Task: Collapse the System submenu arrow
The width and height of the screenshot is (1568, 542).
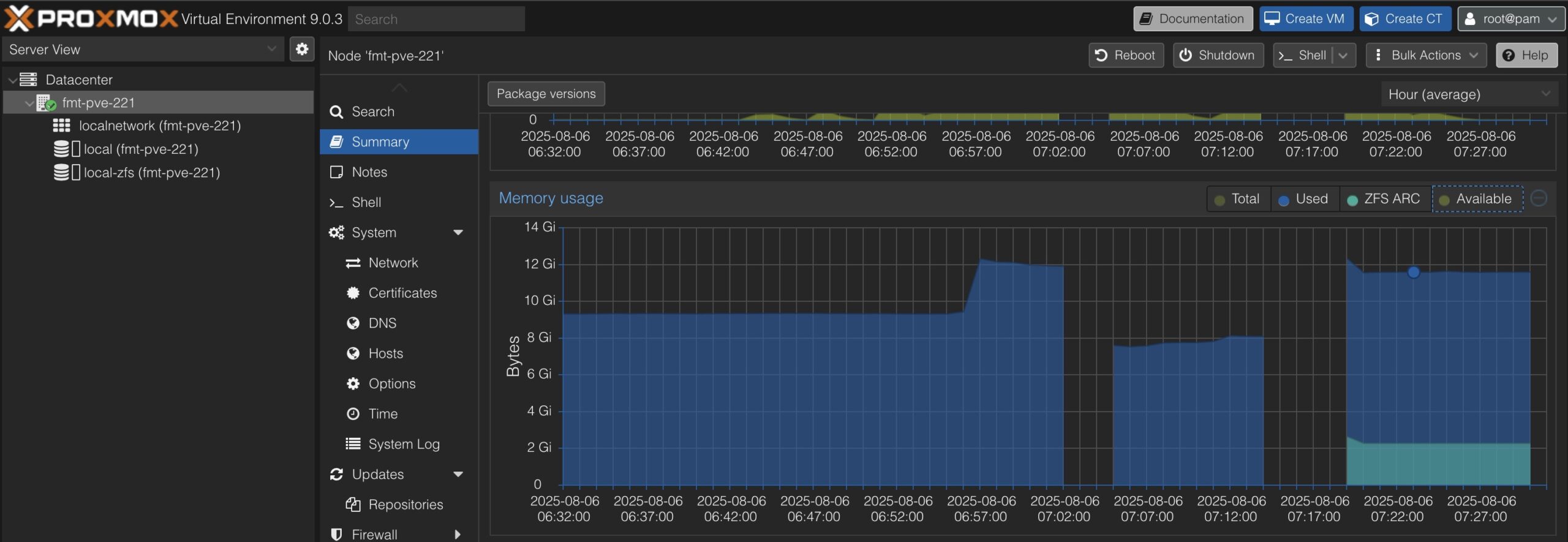Action: pos(458,233)
